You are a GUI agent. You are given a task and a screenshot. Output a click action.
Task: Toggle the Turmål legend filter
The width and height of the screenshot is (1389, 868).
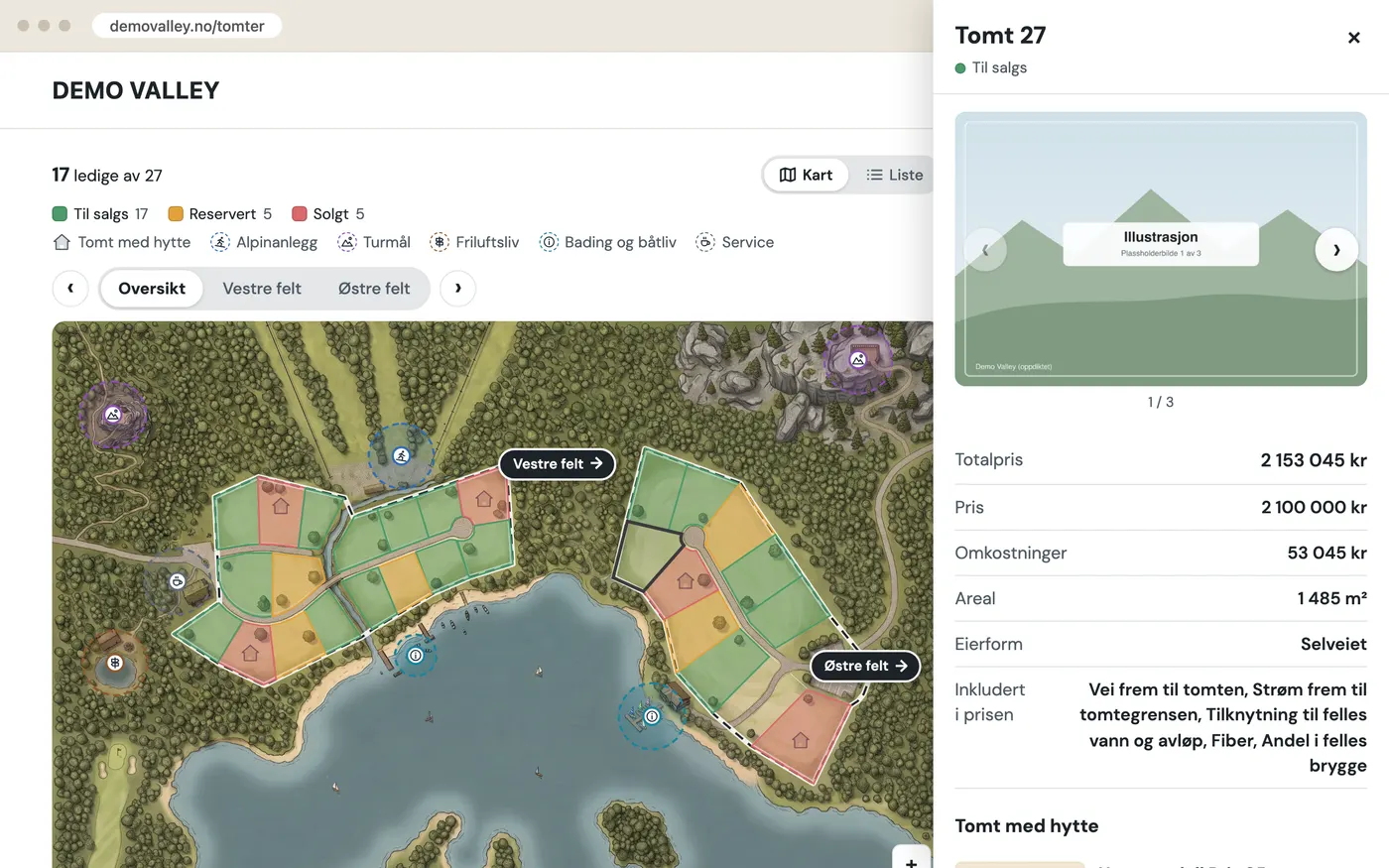click(x=374, y=242)
